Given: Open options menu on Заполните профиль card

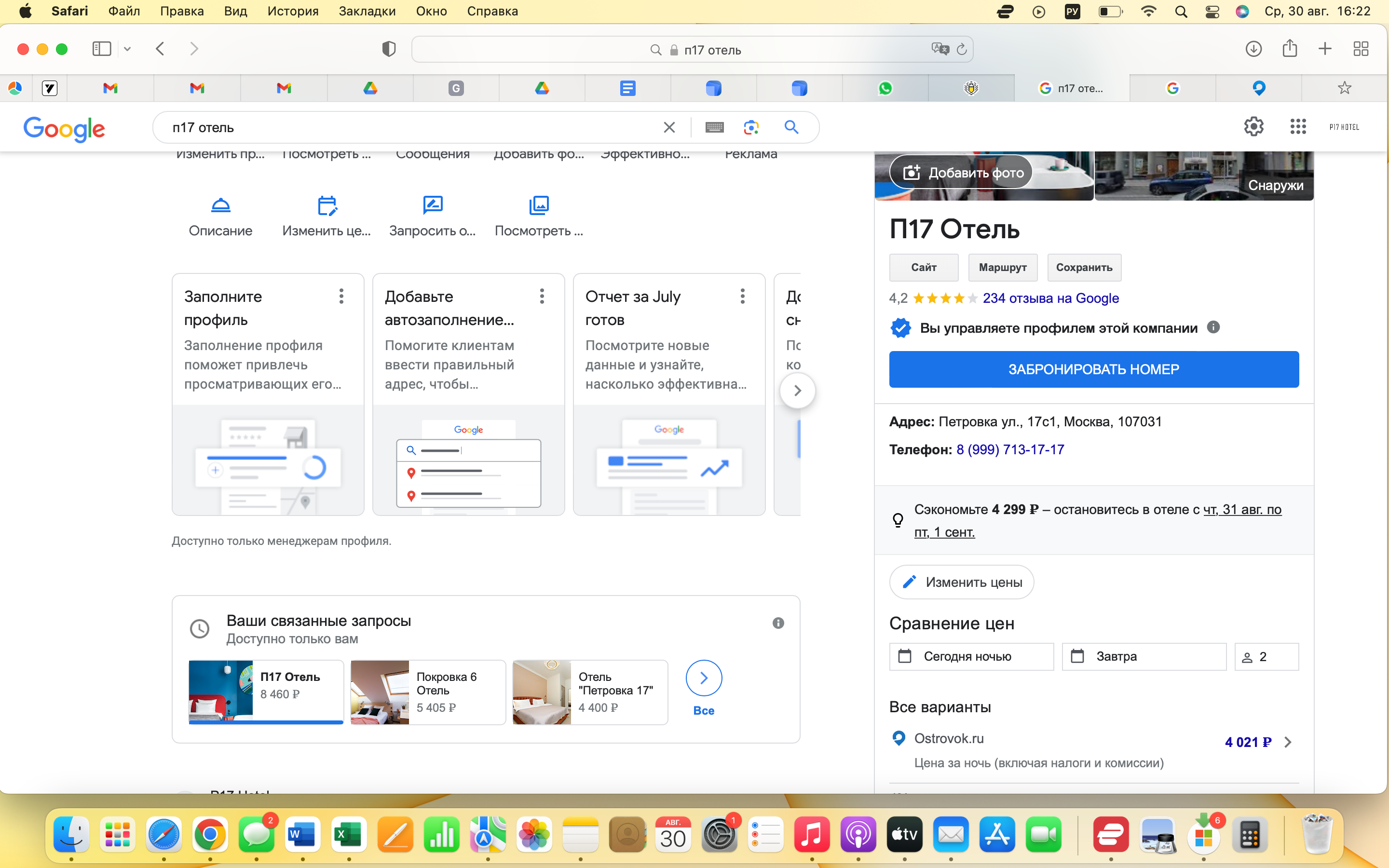Looking at the screenshot, I should point(341,296).
